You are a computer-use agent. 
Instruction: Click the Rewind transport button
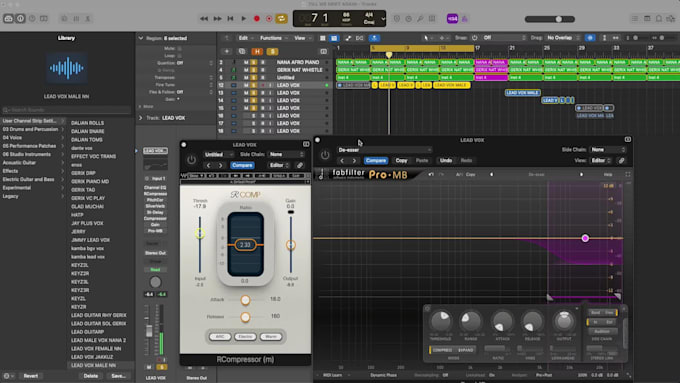[x=204, y=19]
